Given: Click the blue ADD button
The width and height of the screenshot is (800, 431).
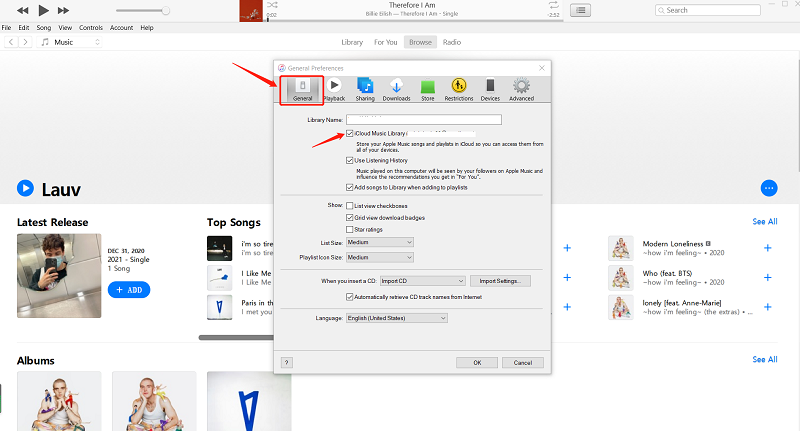Looking at the screenshot, I should click(x=129, y=290).
